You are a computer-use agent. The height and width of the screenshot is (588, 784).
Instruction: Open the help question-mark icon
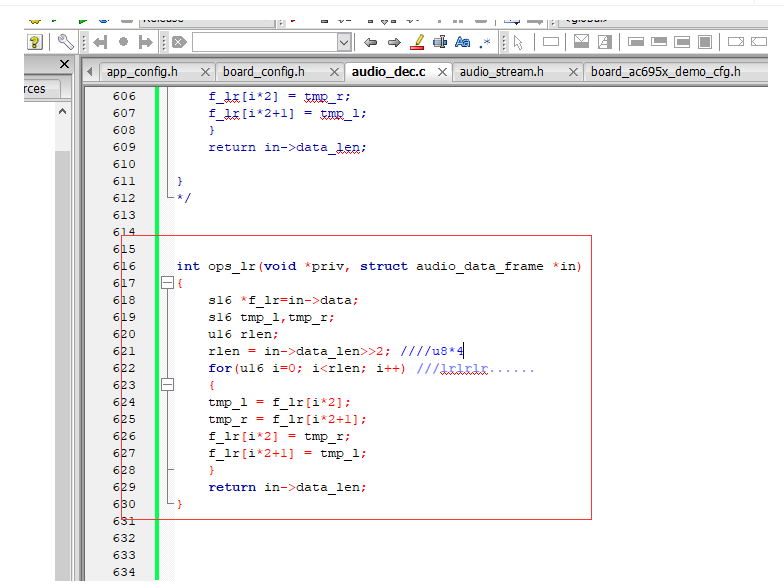[34, 42]
